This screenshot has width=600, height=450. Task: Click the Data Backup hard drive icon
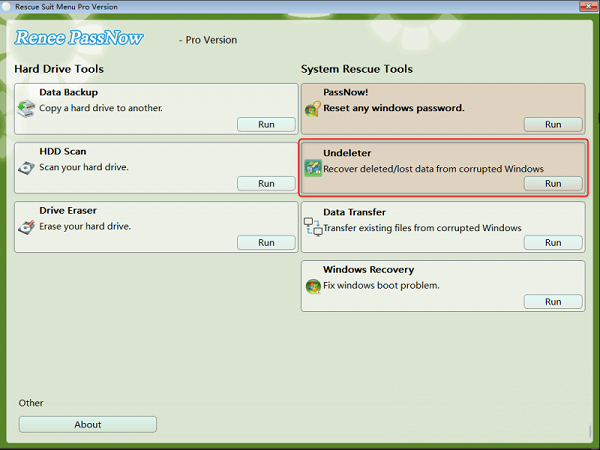coord(26,109)
